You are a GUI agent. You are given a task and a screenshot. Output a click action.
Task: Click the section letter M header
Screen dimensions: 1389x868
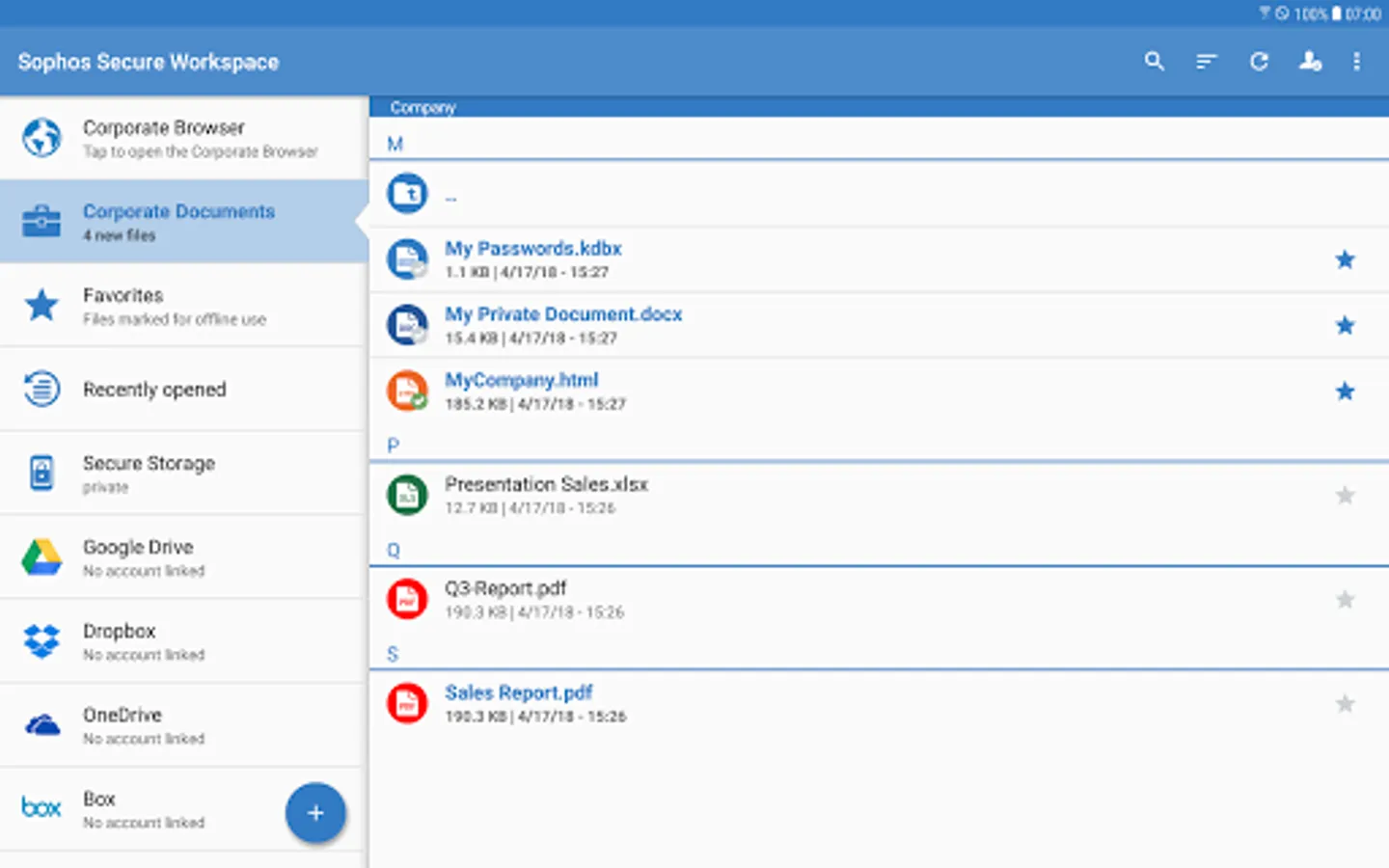click(395, 144)
